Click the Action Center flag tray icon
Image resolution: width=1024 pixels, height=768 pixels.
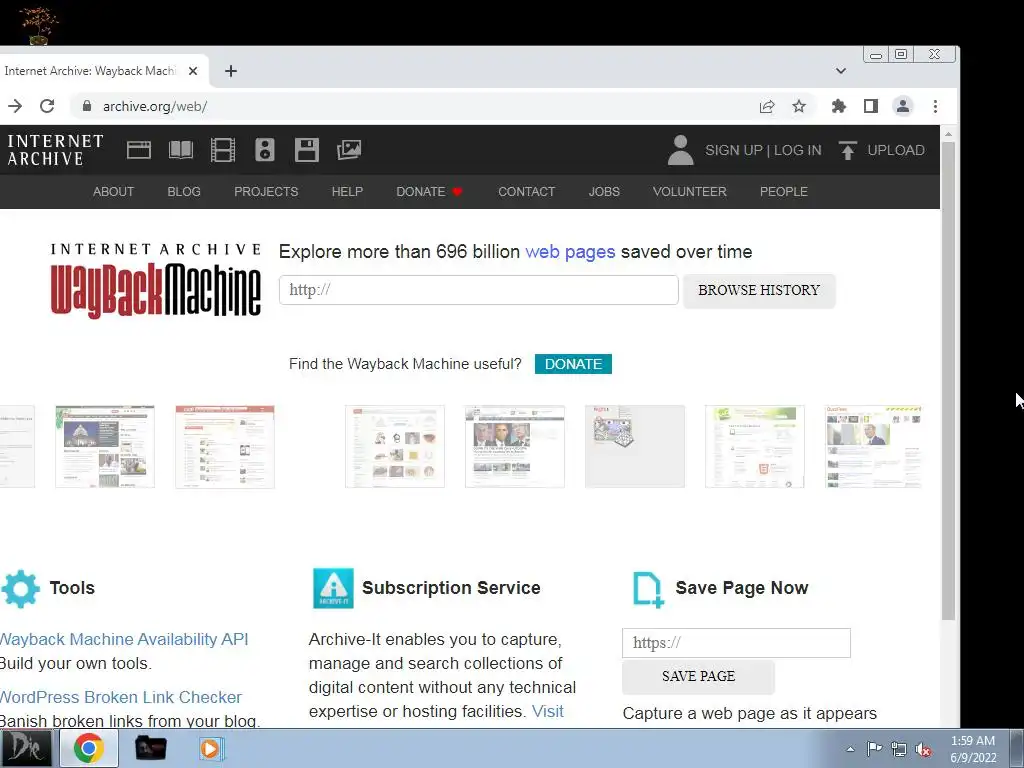874,749
